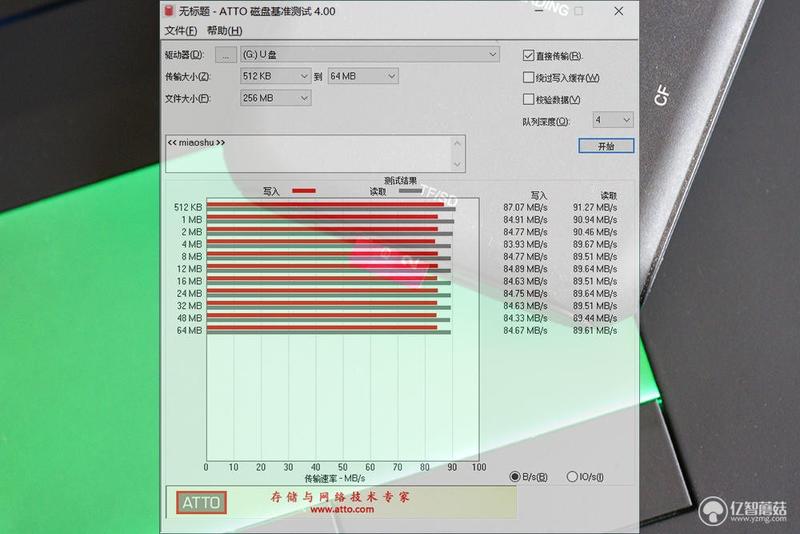Image resolution: width=800 pixels, height=534 pixels.
Task: Click the 83.93 MB/s write value
Action: pyautogui.click(x=525, y=244)
